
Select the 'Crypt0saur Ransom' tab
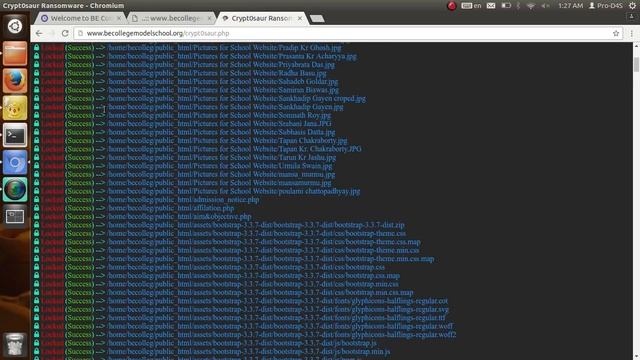tap(261, 18)
